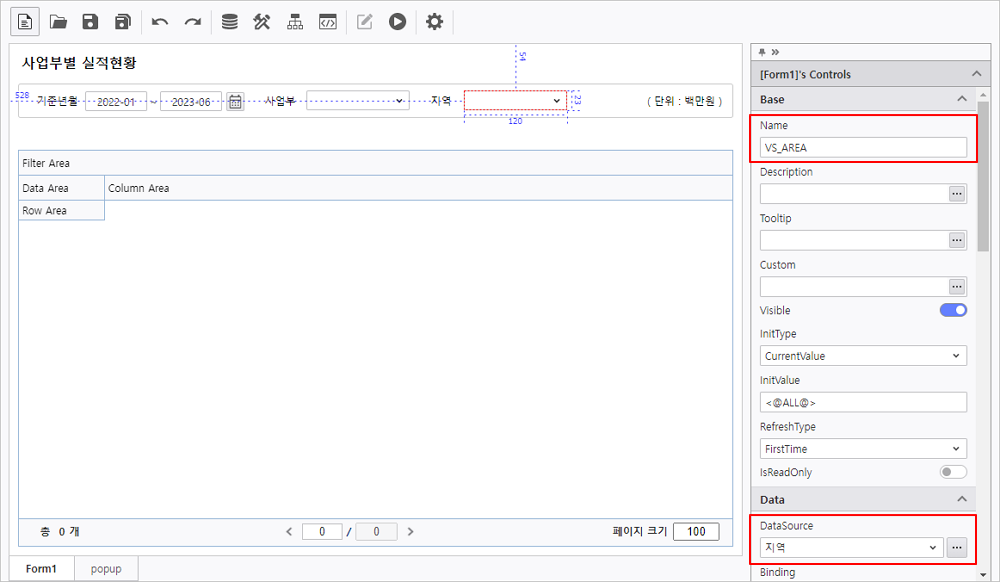Click the Save disk icon

click(x=90, y=21)
